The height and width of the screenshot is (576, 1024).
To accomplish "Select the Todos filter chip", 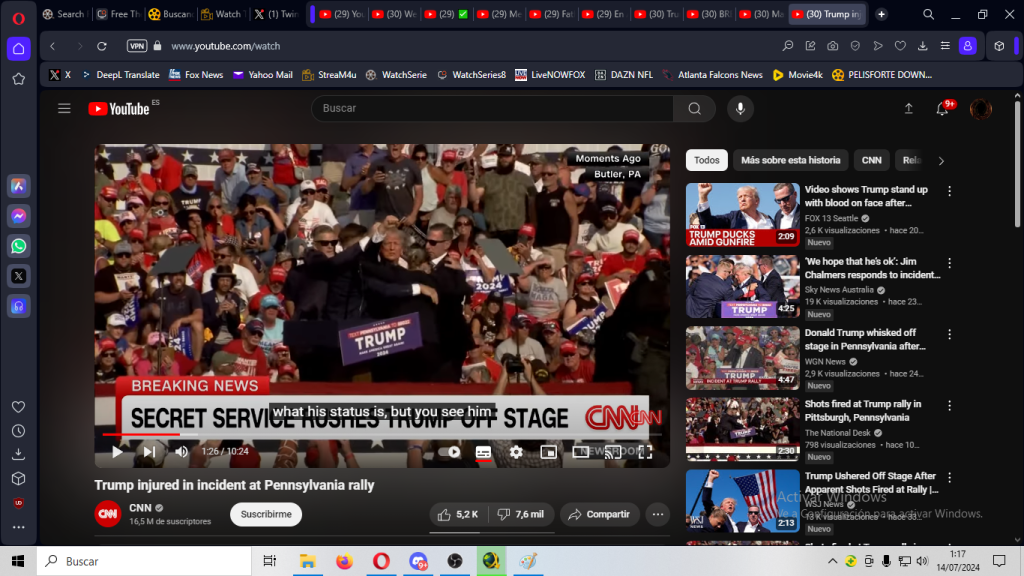I will [x=707, y=160].
